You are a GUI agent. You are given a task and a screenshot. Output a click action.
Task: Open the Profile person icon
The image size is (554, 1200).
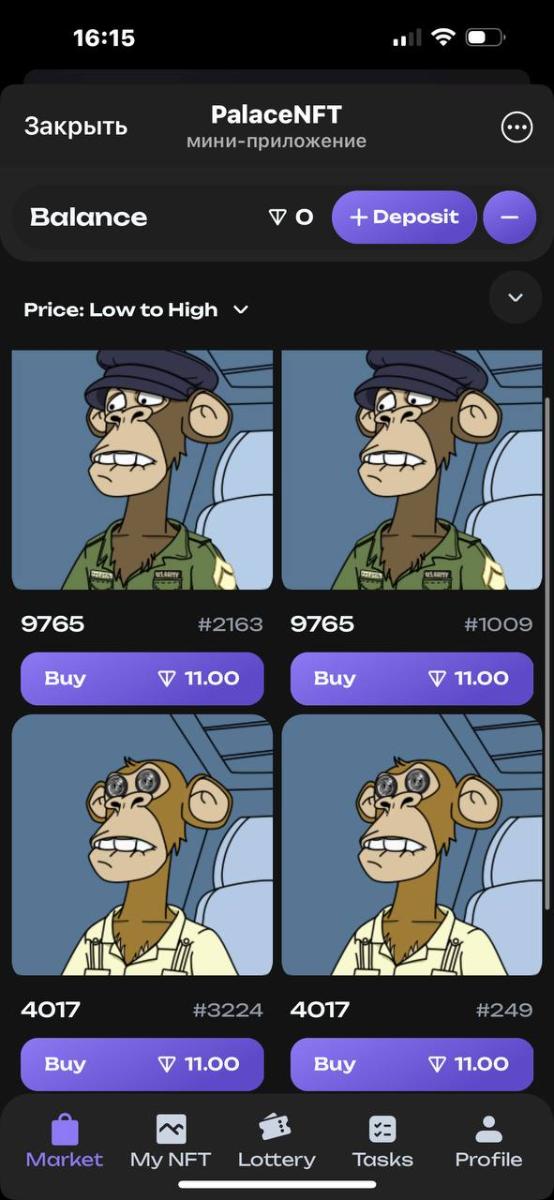pyautogui.click(x=488, y=1129)
